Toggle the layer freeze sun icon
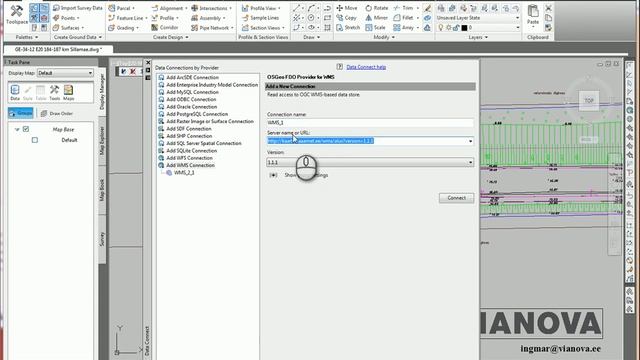Screen dimensions: 640x360 448,28
